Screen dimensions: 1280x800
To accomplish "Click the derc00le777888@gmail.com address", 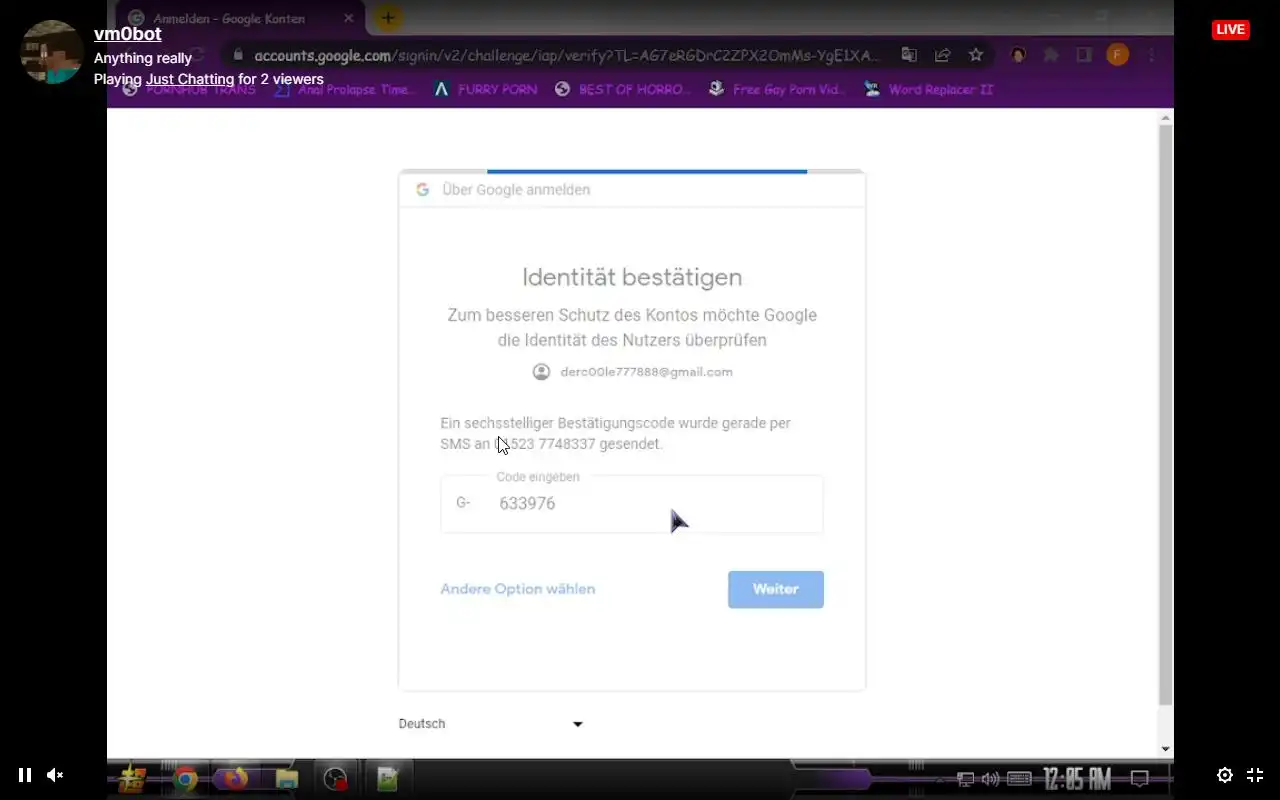I will [646, 372].
